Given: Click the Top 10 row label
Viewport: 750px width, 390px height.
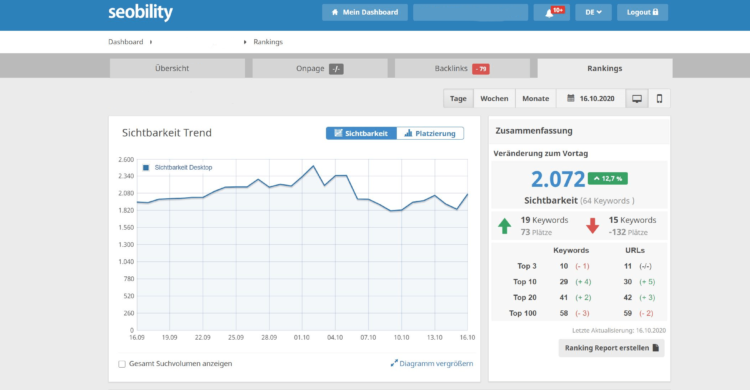Looking at the screenshot, I should click(525, 282).
